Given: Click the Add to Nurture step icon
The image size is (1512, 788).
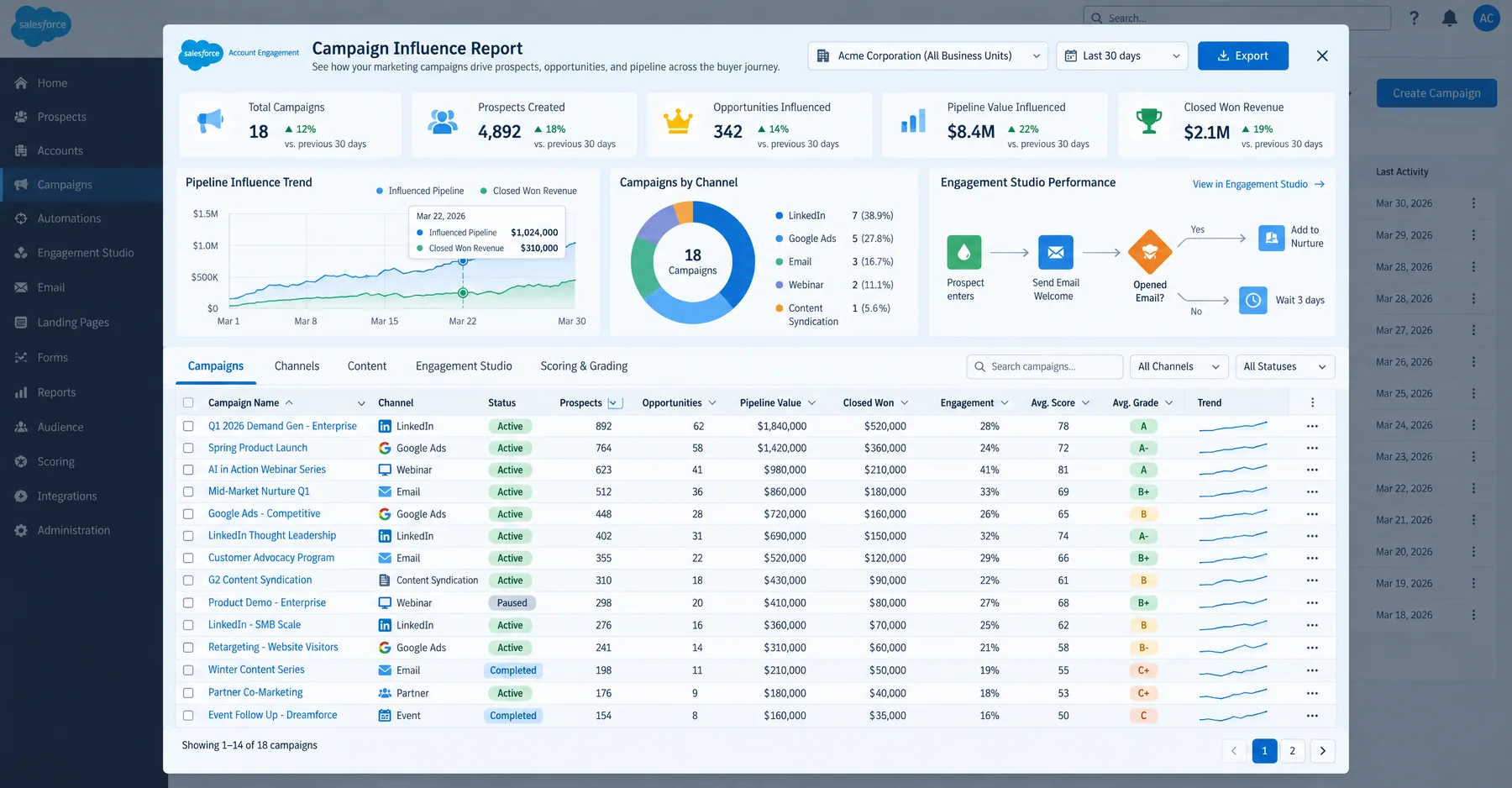Looking at the screenshot, I should tap(1272, 238).
